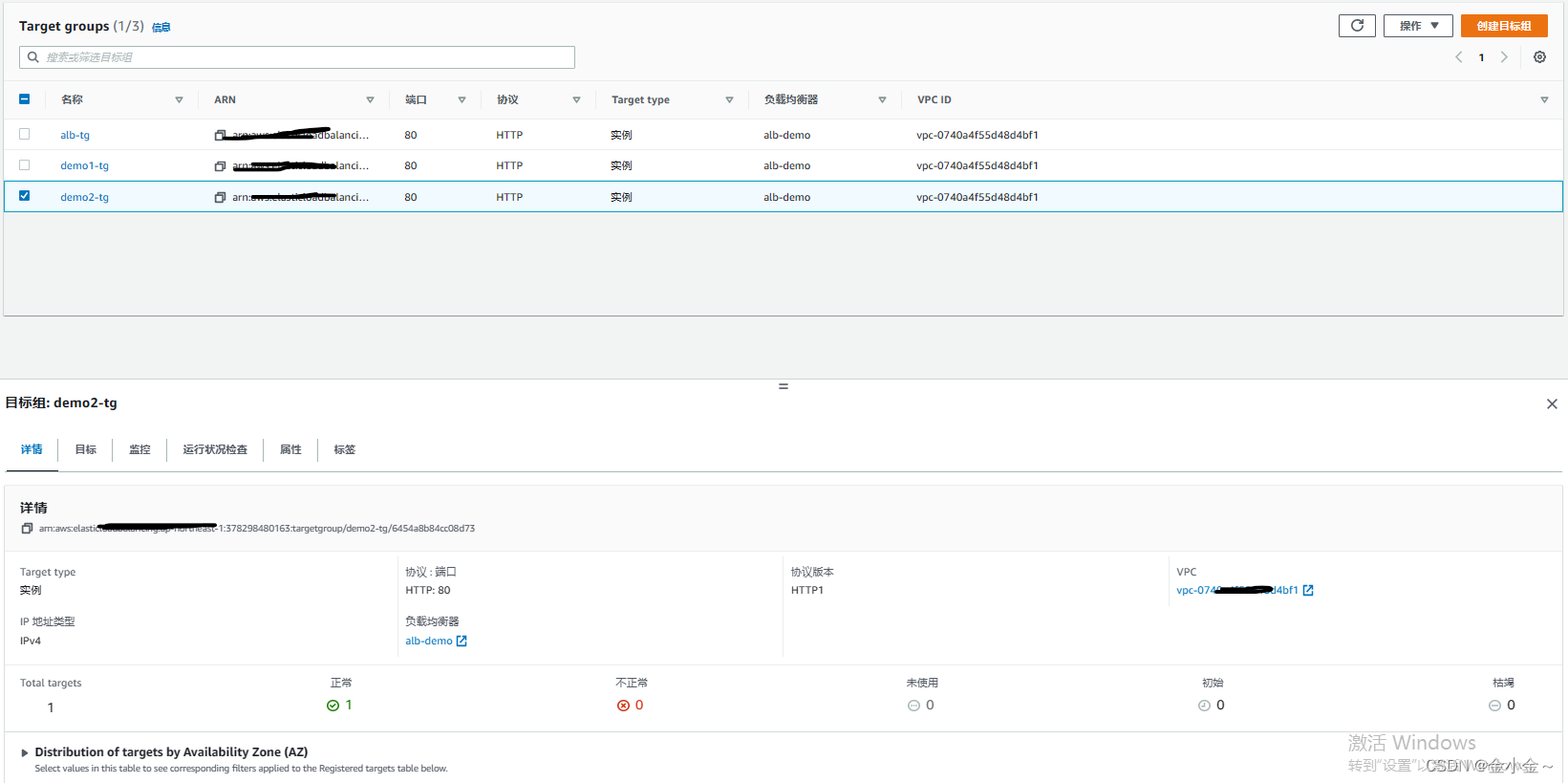Screen dimensions: 1568x783
Task: Go to next page arrow
Action: pyautogui.click(x=1504, y=57)
